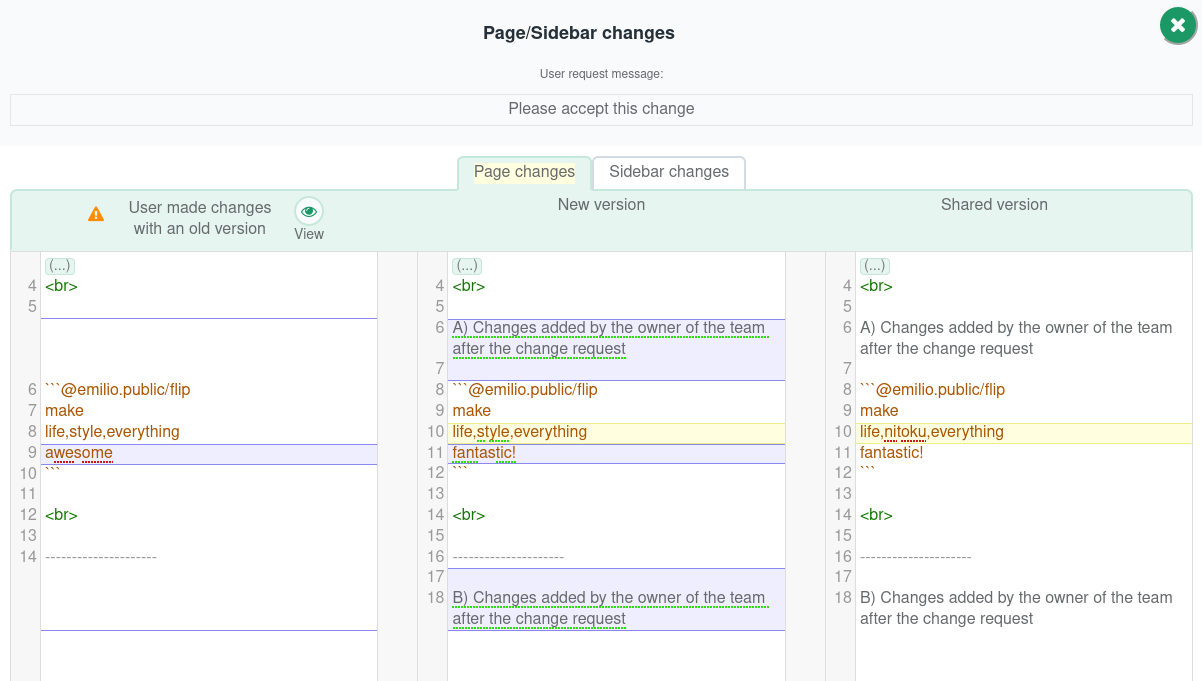Switch to the Page changes tab
1202x681 pixels.
click(x=524, y=172)
